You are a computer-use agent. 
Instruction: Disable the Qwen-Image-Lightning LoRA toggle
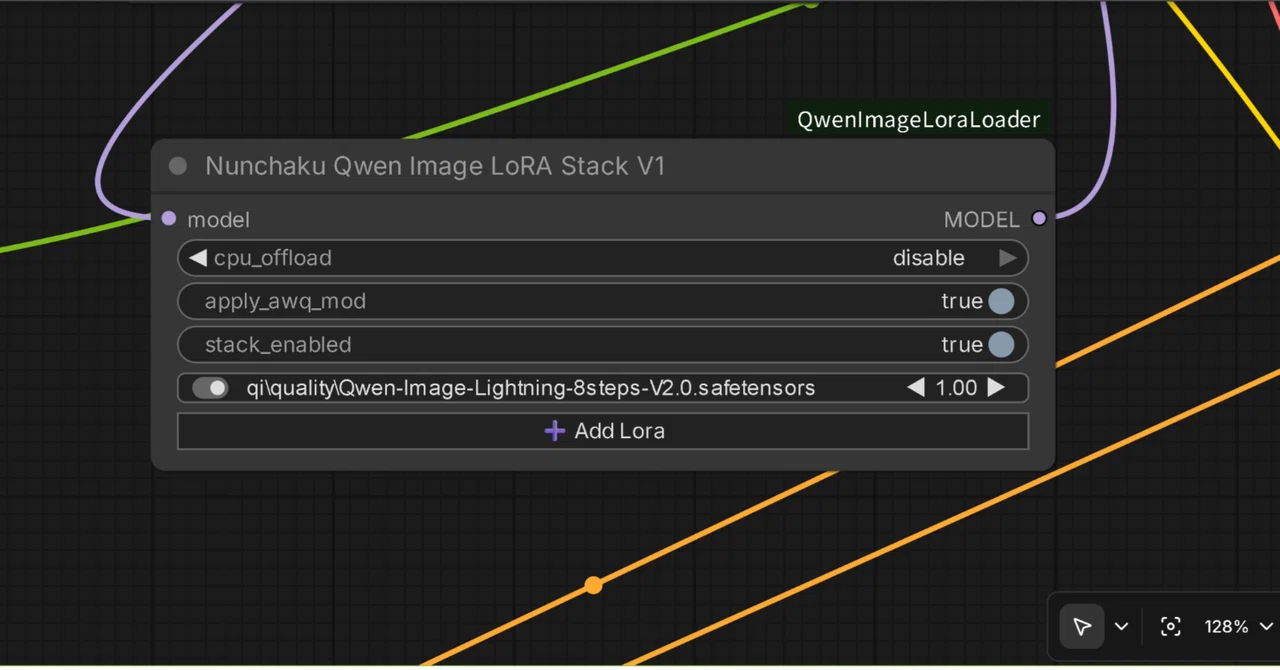[211, 388]
